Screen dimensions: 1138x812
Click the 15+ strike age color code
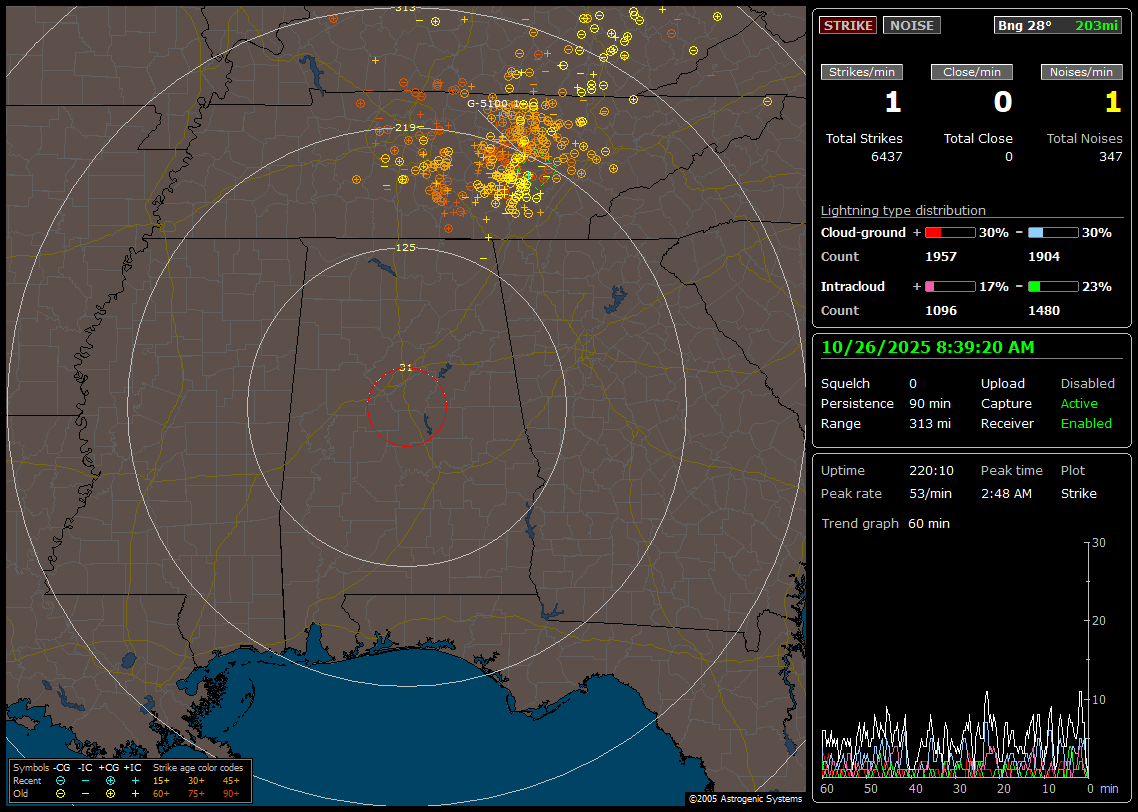[x=161, y=780]
